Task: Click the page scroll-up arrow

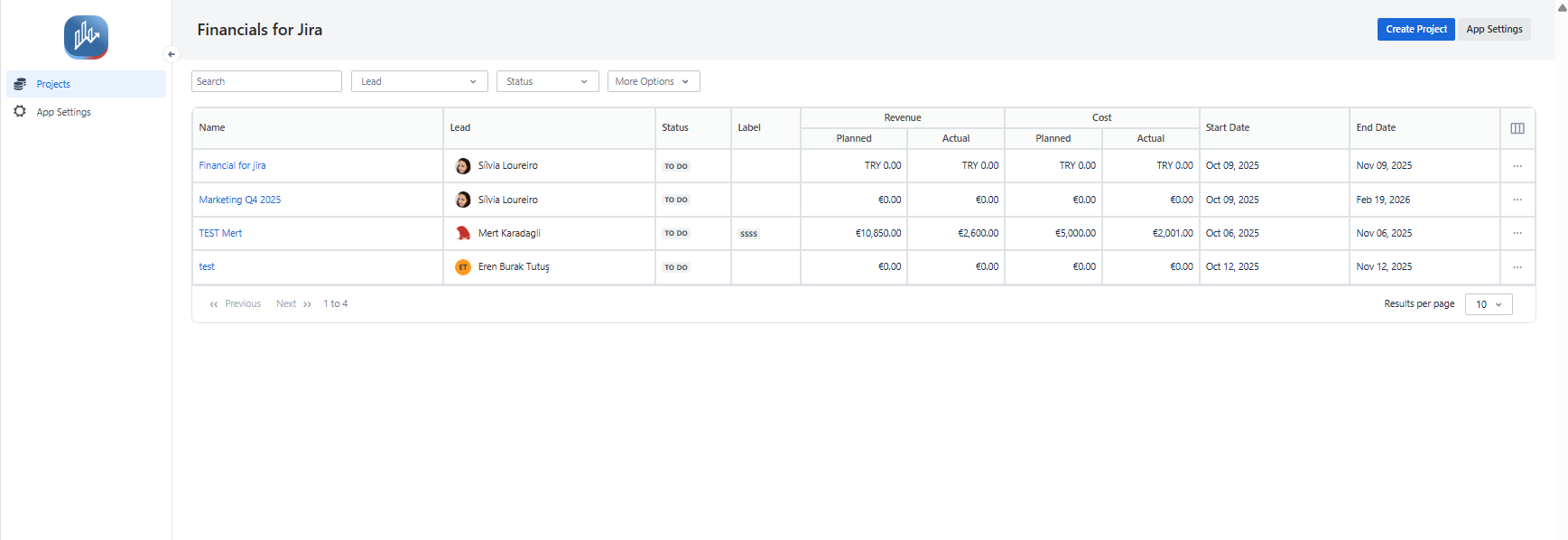Action: point(1562,7)
